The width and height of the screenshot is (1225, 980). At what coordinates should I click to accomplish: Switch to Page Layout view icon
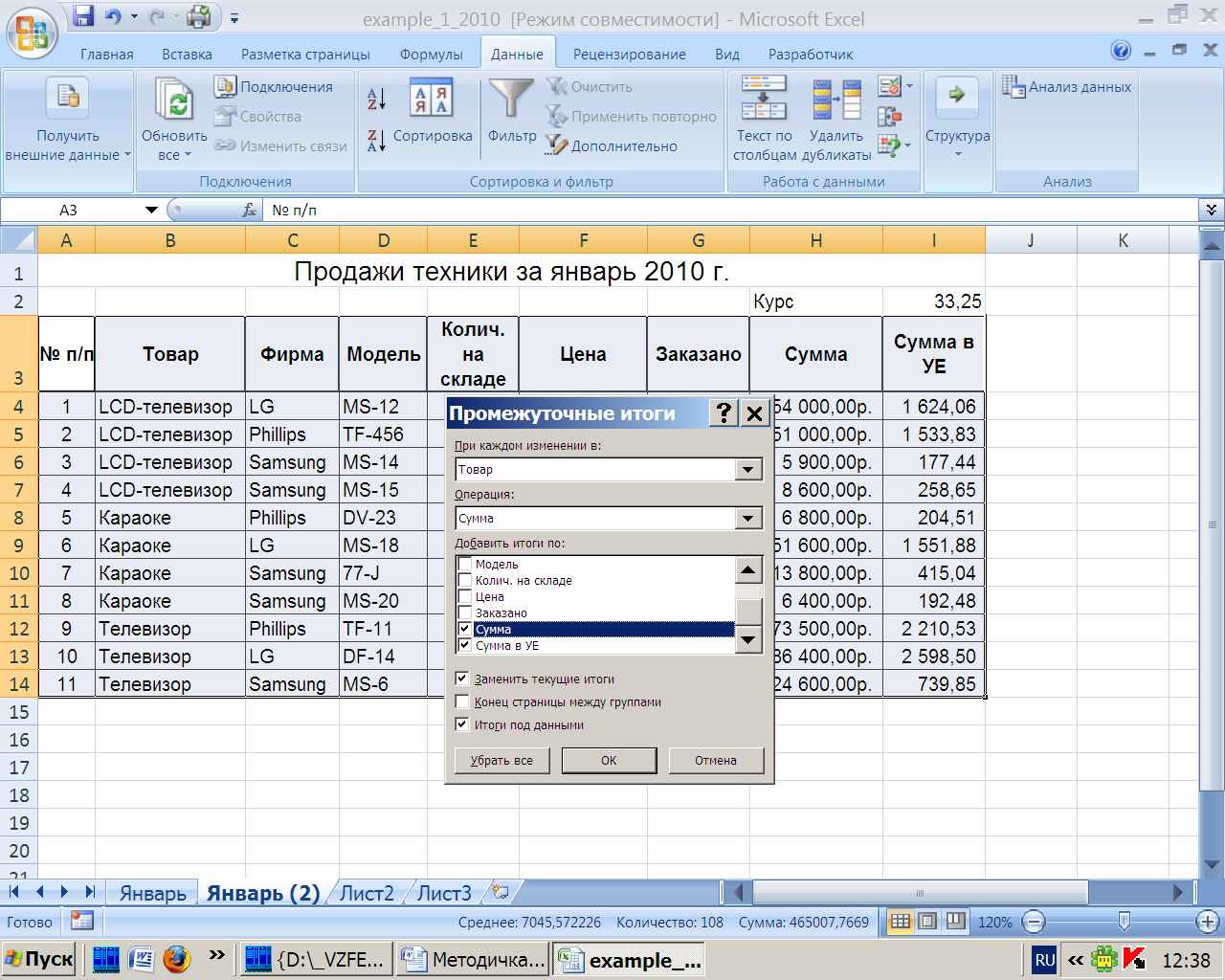(927, 922)
